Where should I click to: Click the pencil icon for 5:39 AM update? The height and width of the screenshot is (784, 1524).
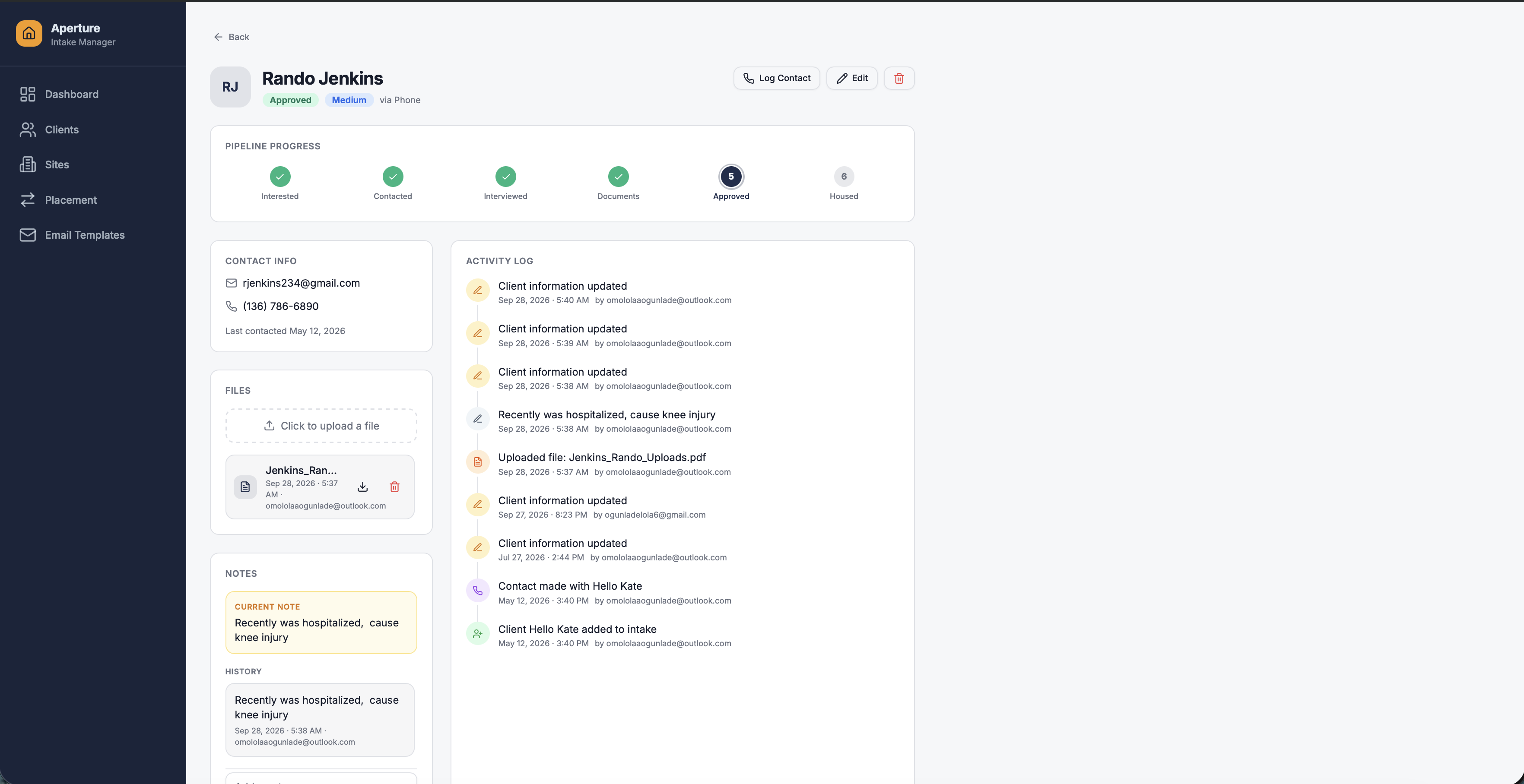477,333
